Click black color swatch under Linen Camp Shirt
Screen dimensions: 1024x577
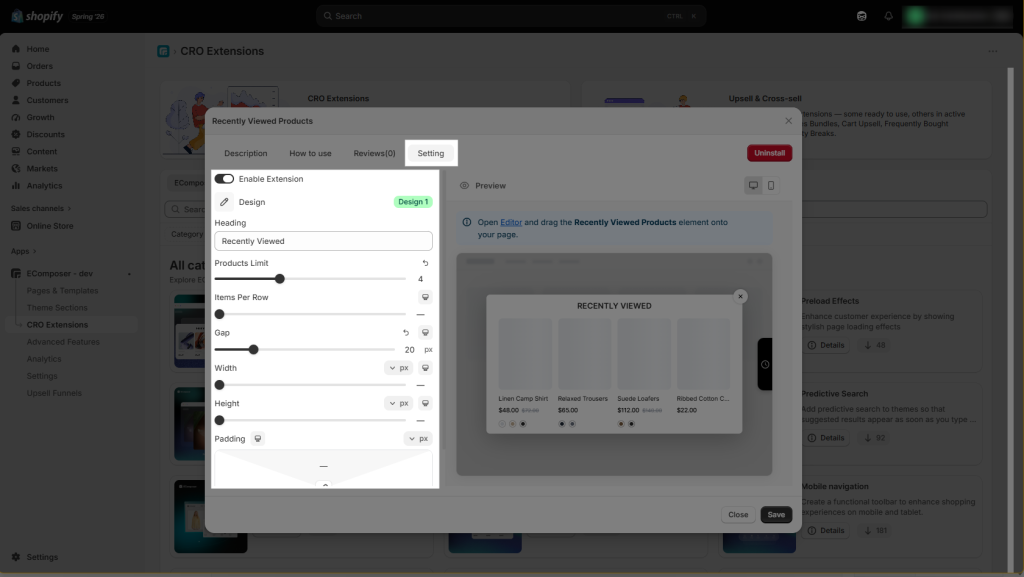522,424
